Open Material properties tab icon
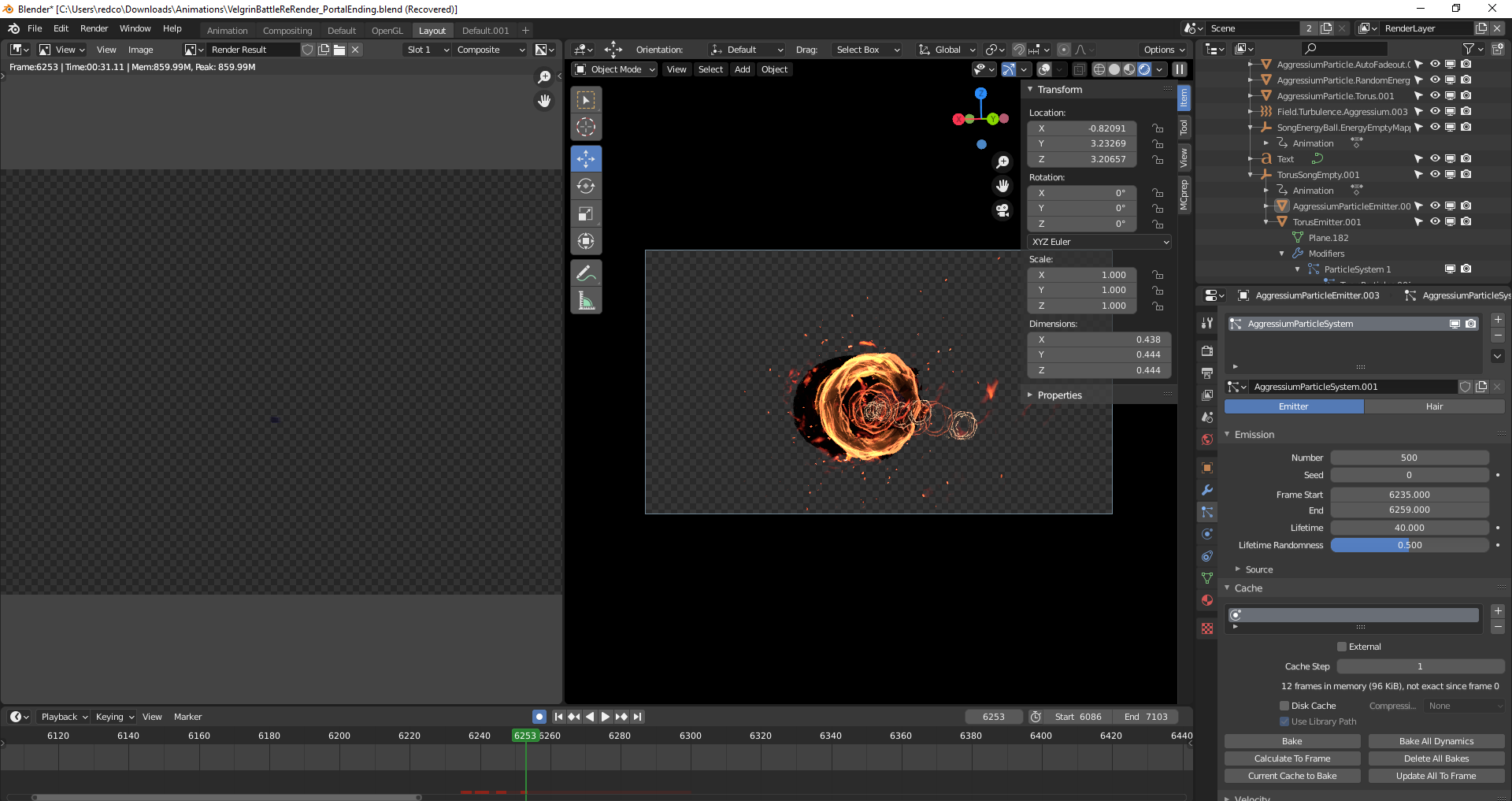This screenshot has width=1512, height=801. coord(1207,600)
